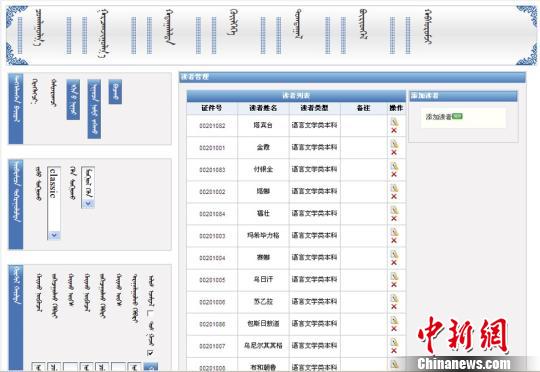Delete reader record 00201084
Viewport: 540px width, 372px height.
[394, 218]
